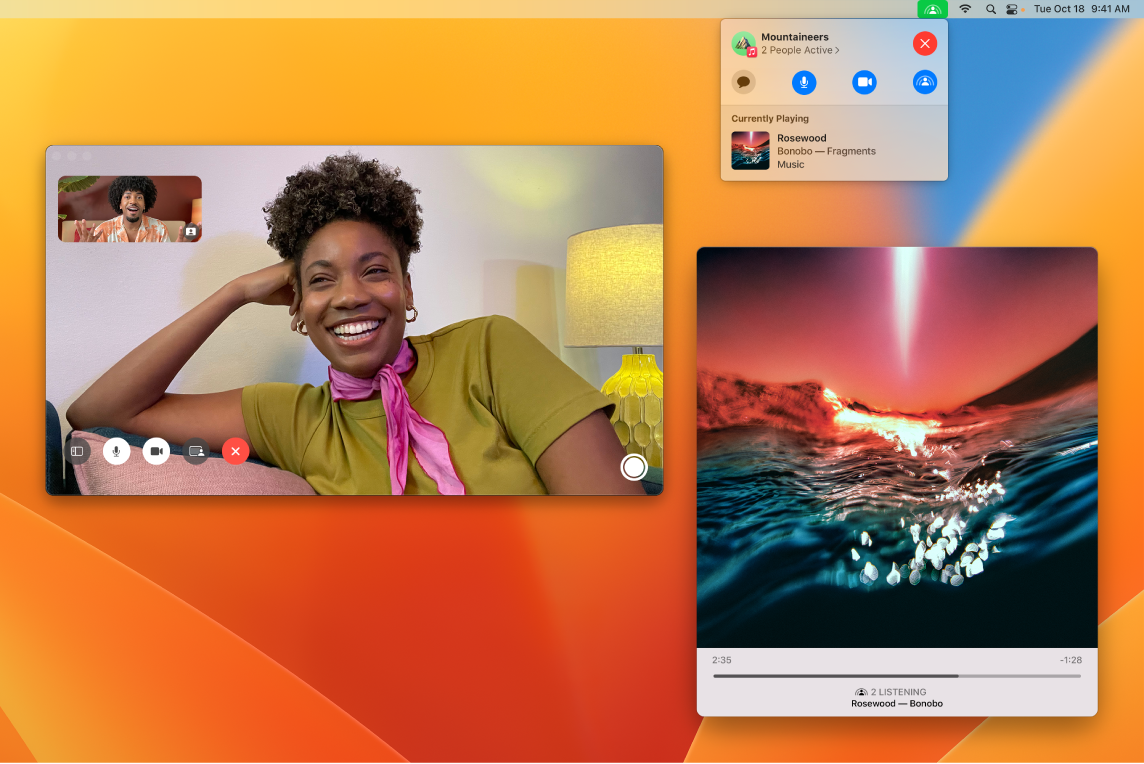End the FaceTime call with the red button
The image size is (1144, 764).
235,451
